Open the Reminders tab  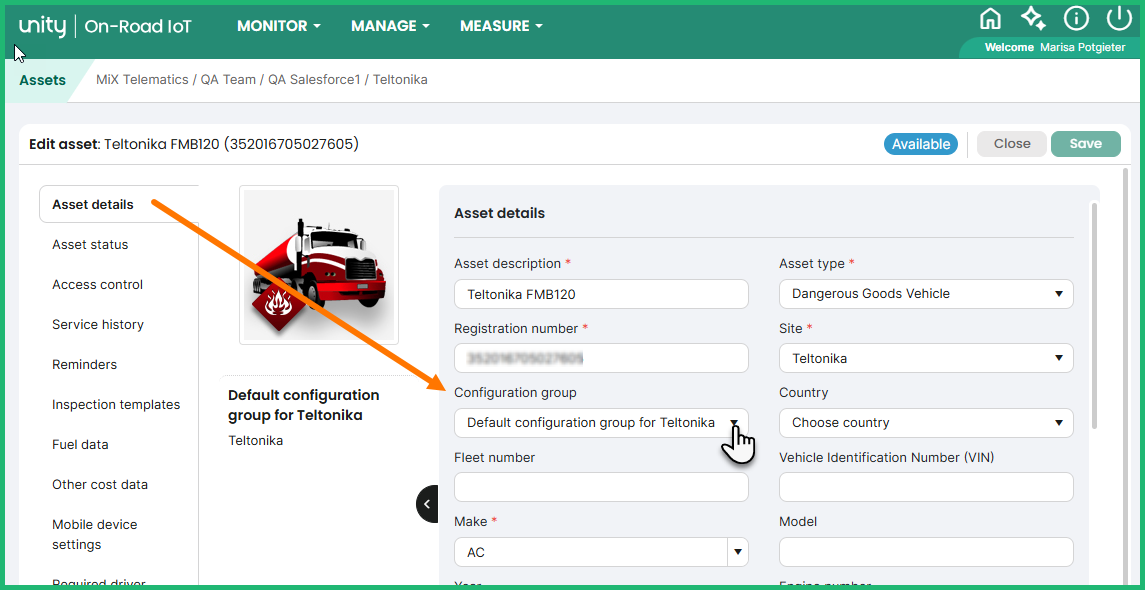(84, 364)
